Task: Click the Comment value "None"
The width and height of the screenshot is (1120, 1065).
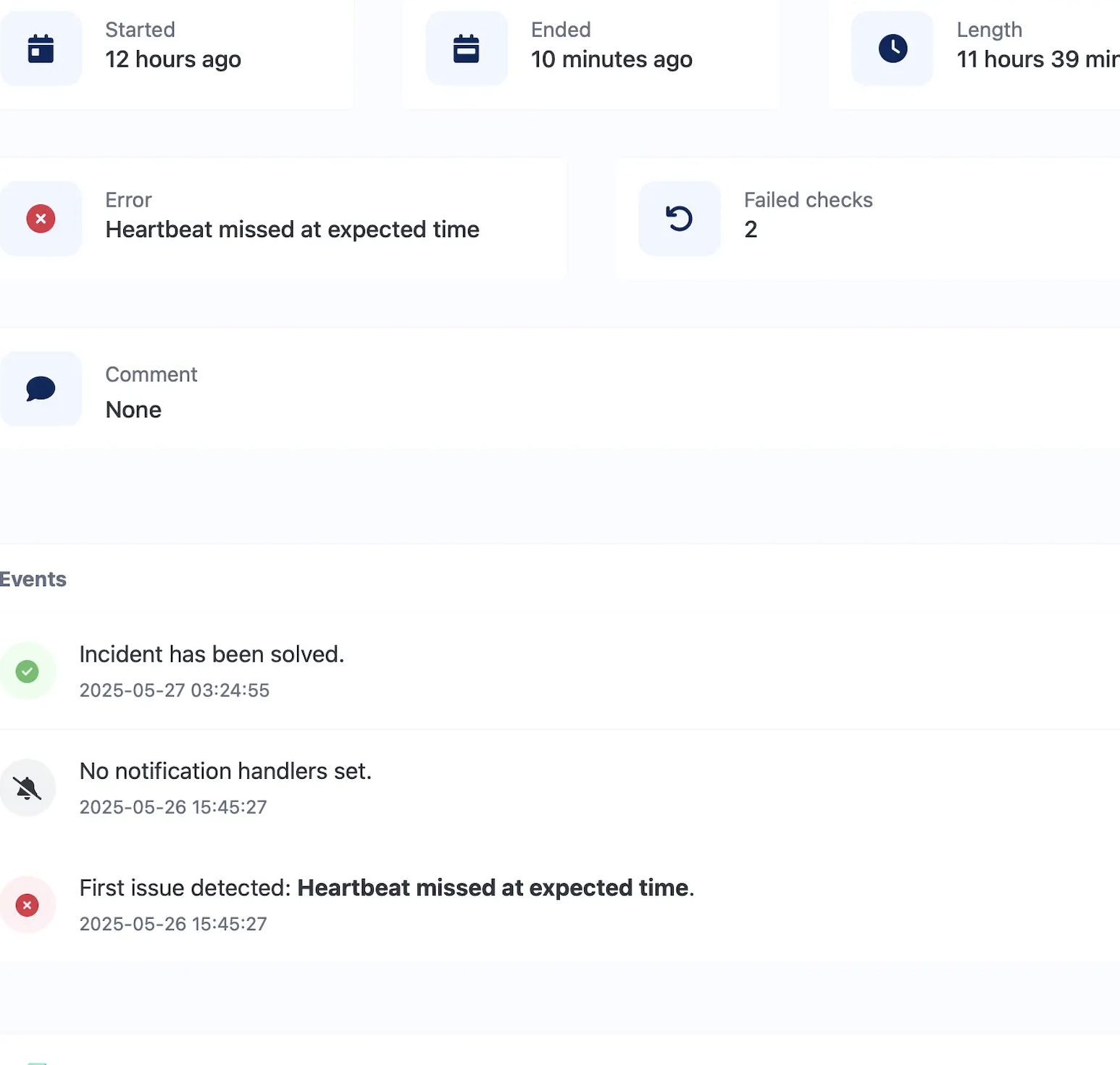Action: tap(133, 410)
